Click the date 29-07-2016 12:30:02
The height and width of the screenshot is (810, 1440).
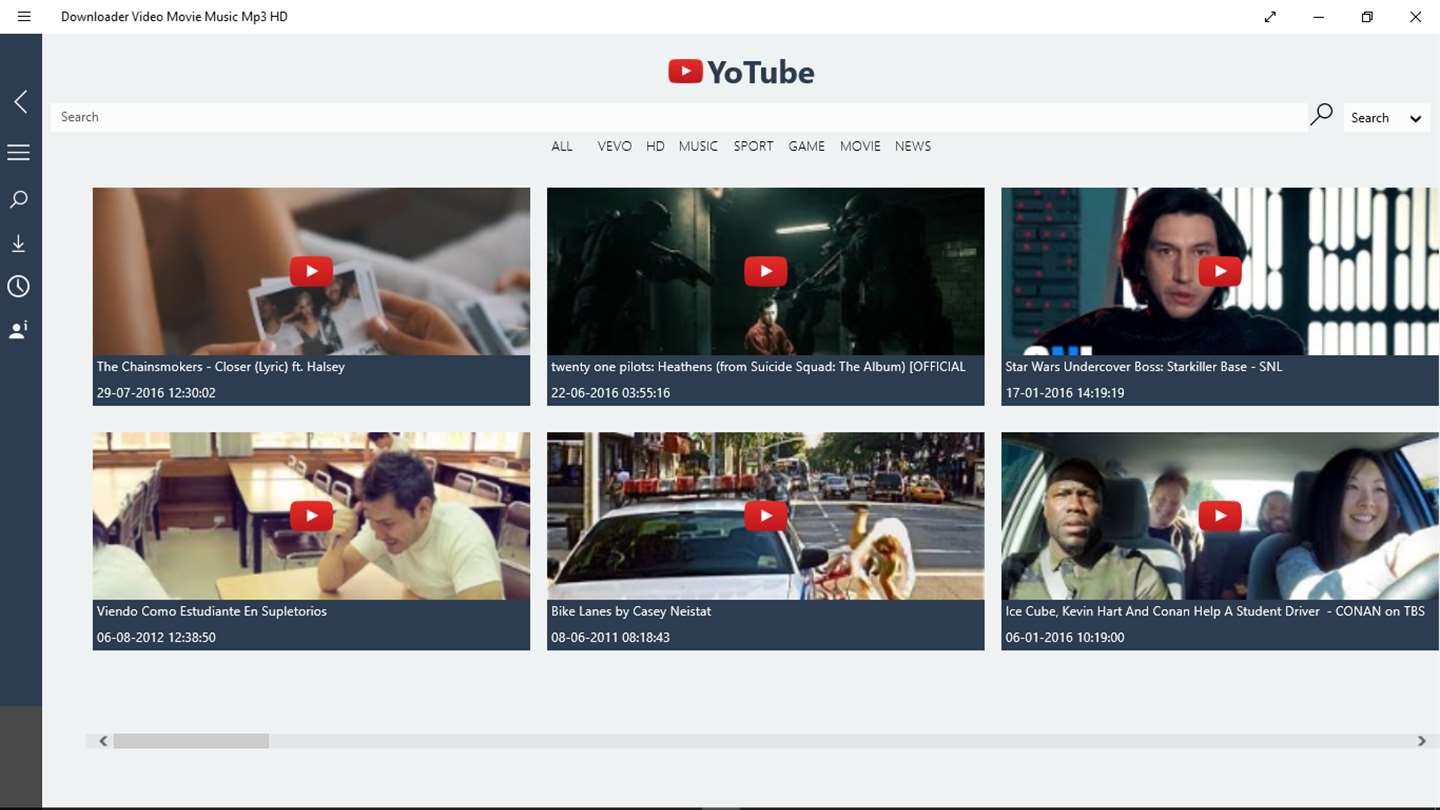[156, 393]
